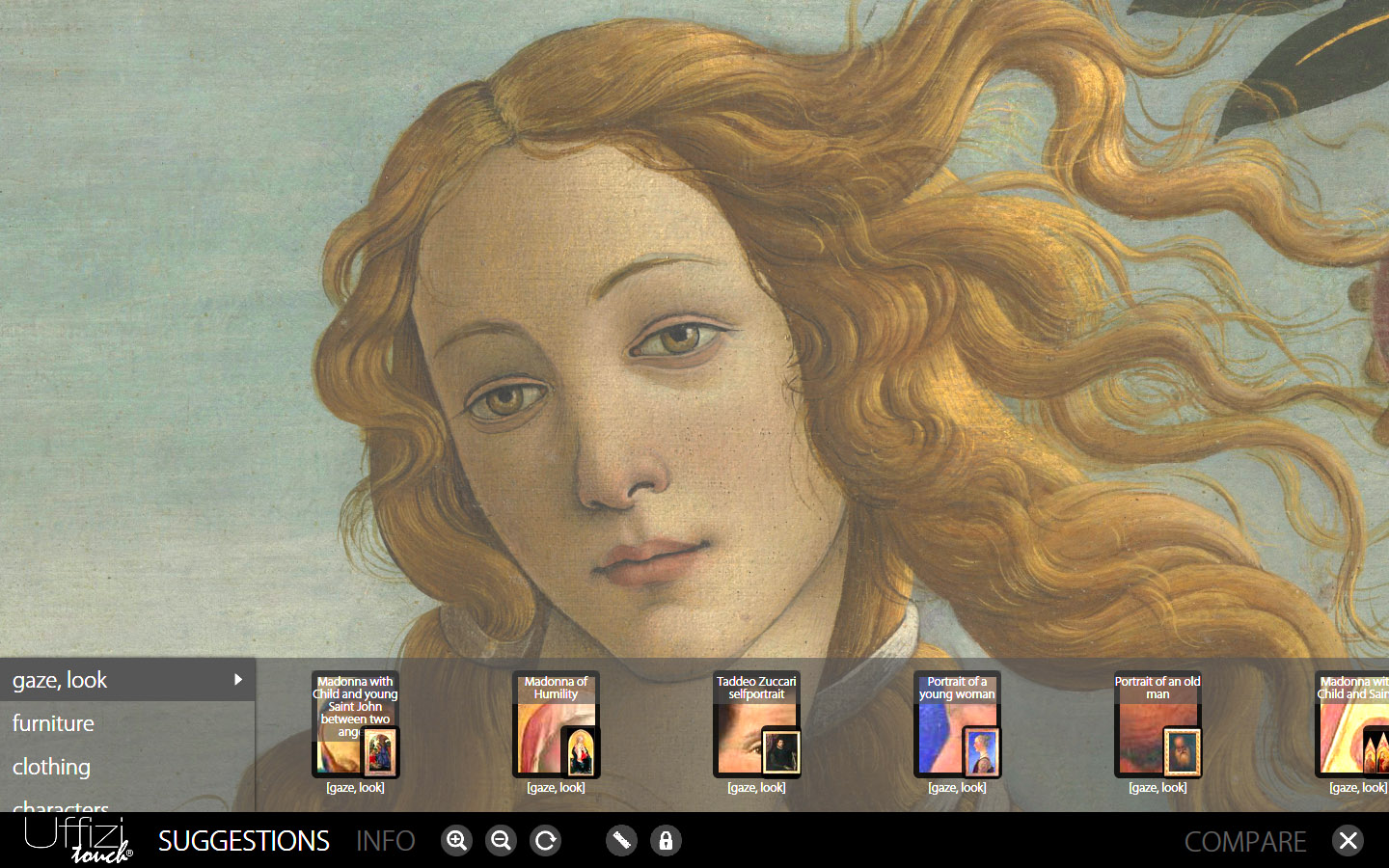The width and height of the screenshot is (1389, 868).
Task: Open the Portrait of a young woman thumbnail
Action: click(957, 724)
